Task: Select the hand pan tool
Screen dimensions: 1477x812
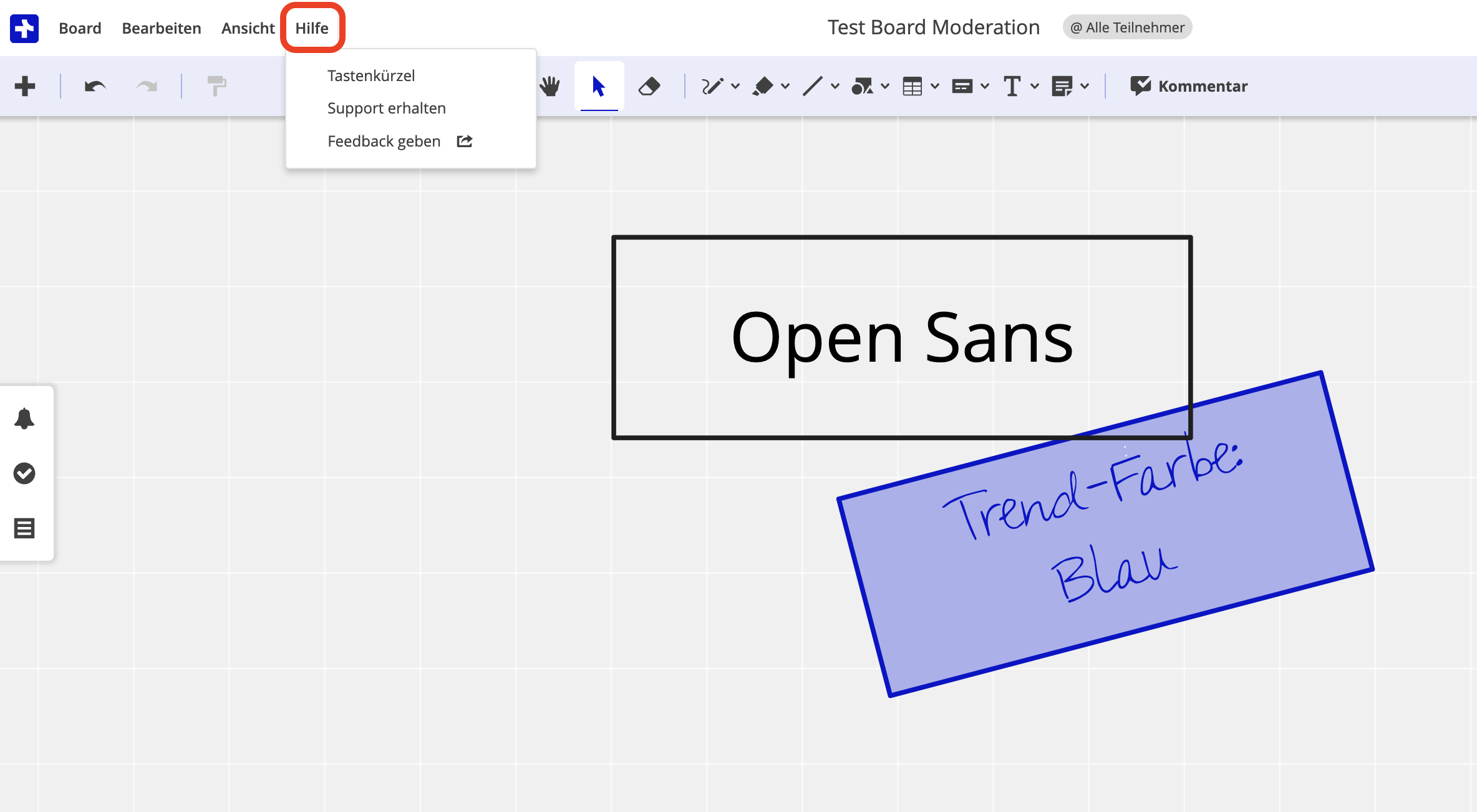Action: point(550,86)
